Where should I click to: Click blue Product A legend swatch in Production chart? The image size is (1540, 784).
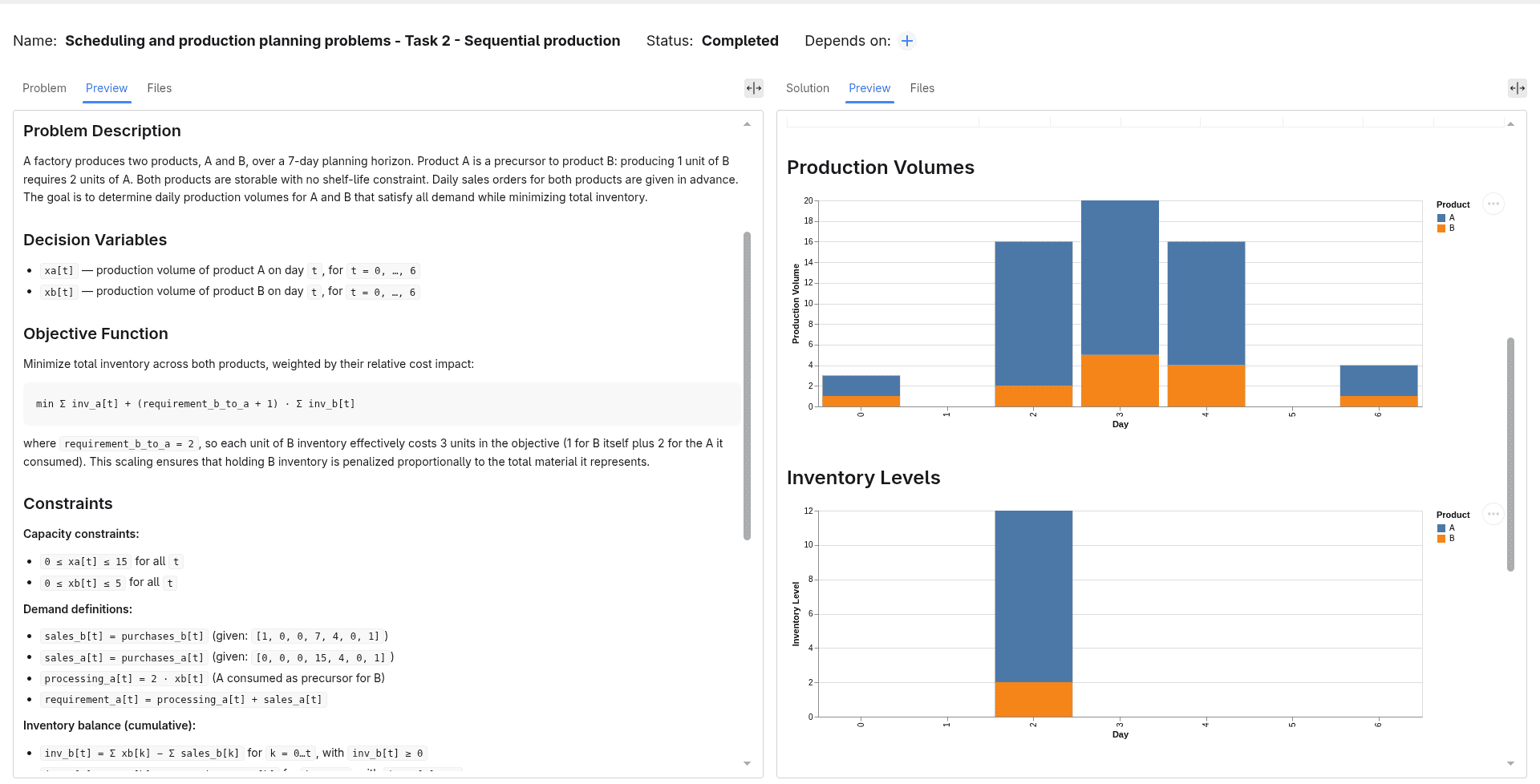pos(1441,218)
